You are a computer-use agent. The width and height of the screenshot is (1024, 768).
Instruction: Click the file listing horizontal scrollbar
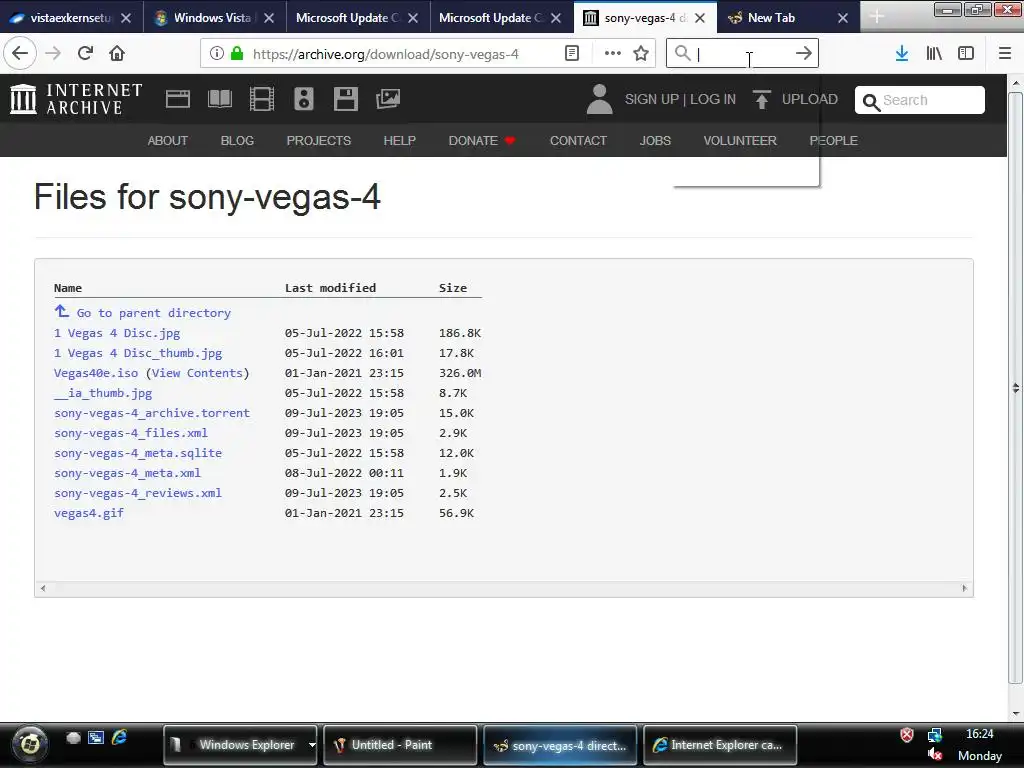(x=504, y=588)
